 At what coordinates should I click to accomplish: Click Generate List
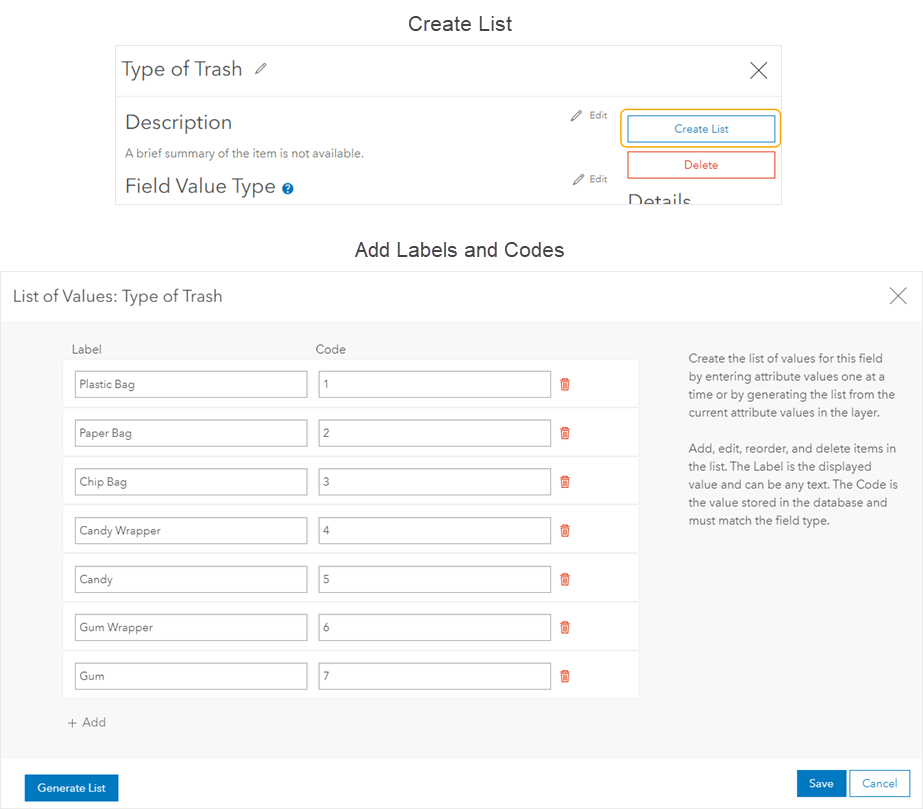(x=71, y=787)
